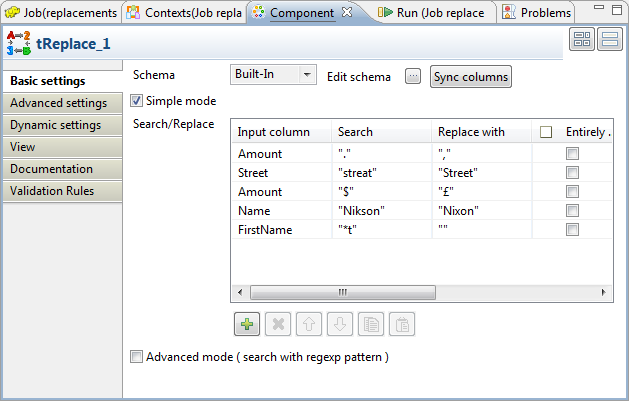Click the paste rows icon
Viewport: 629px width, 401px height.
tap(401, 324)
